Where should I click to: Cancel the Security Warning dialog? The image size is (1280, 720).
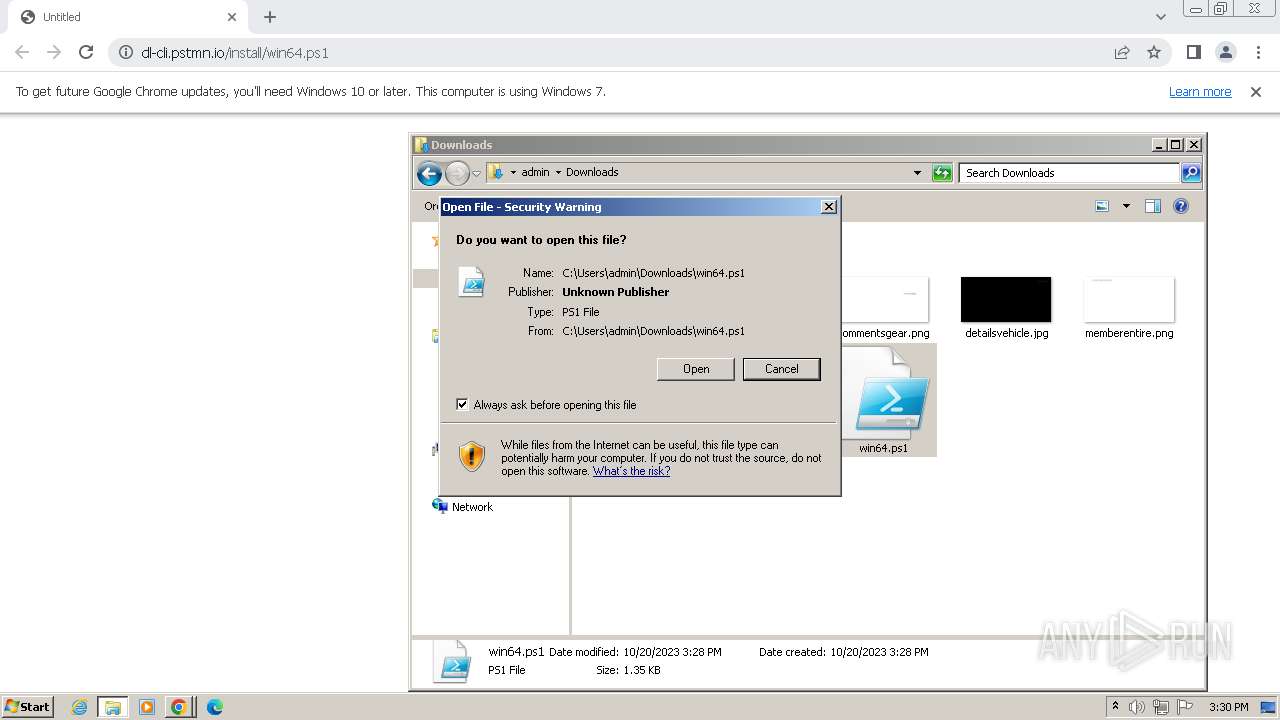[x=782, y=369]
